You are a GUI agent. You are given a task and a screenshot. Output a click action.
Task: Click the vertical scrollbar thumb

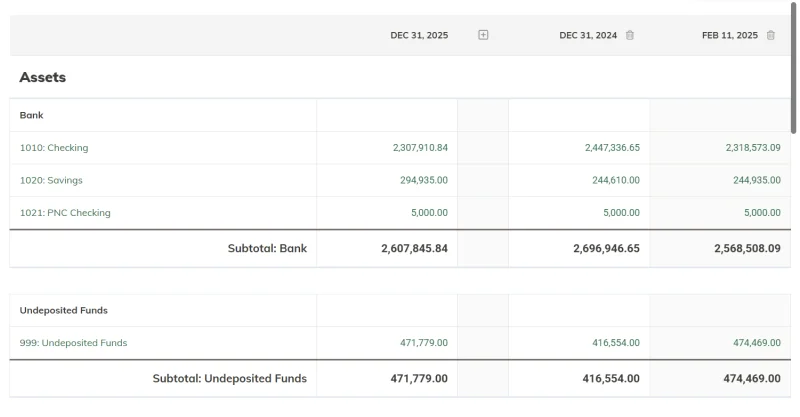793,67
